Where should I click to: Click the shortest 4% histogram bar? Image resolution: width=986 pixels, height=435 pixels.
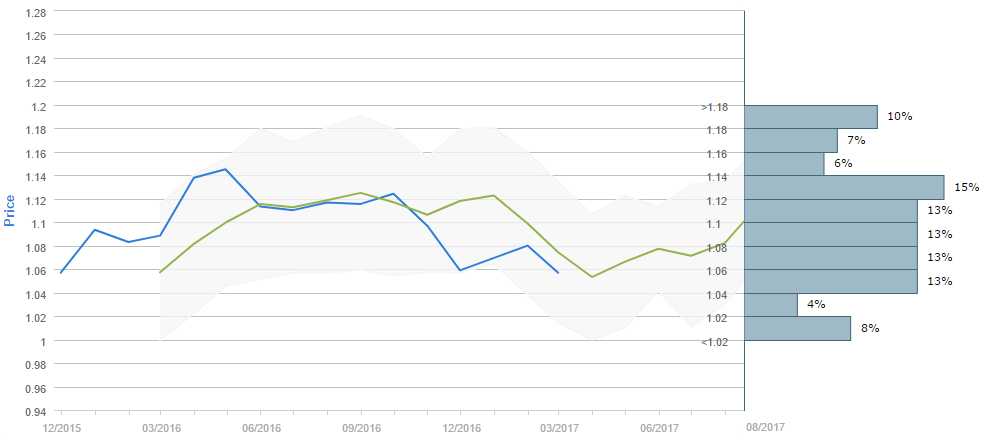point(771,304)
